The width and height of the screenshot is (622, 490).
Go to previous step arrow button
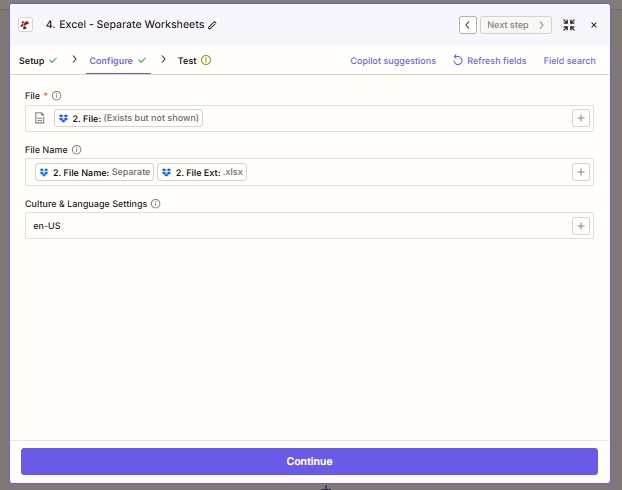coord(468,25)
